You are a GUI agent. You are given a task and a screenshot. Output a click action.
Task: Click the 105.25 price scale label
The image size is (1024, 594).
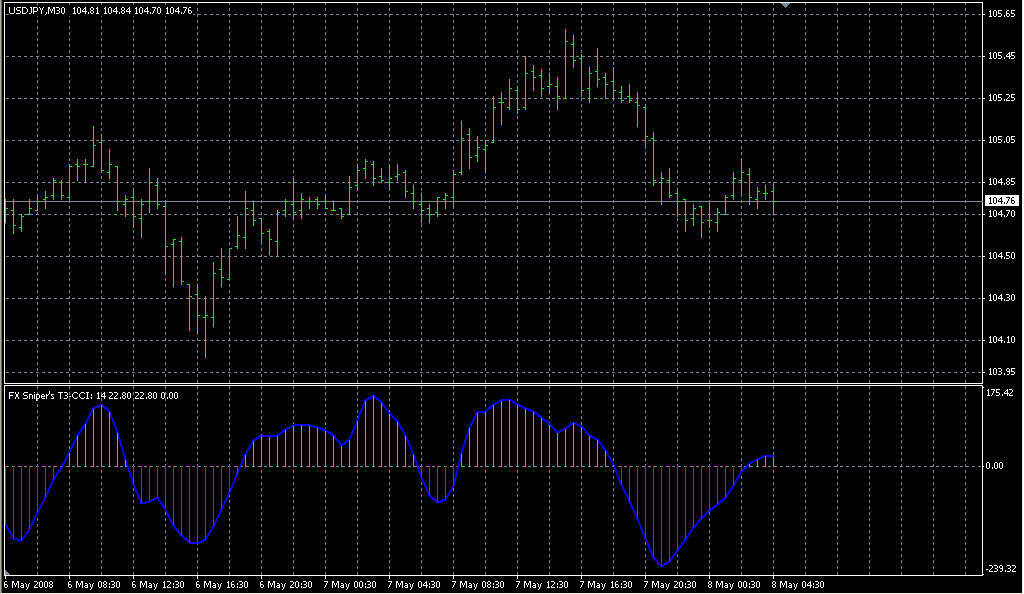tap(1001, 98)
